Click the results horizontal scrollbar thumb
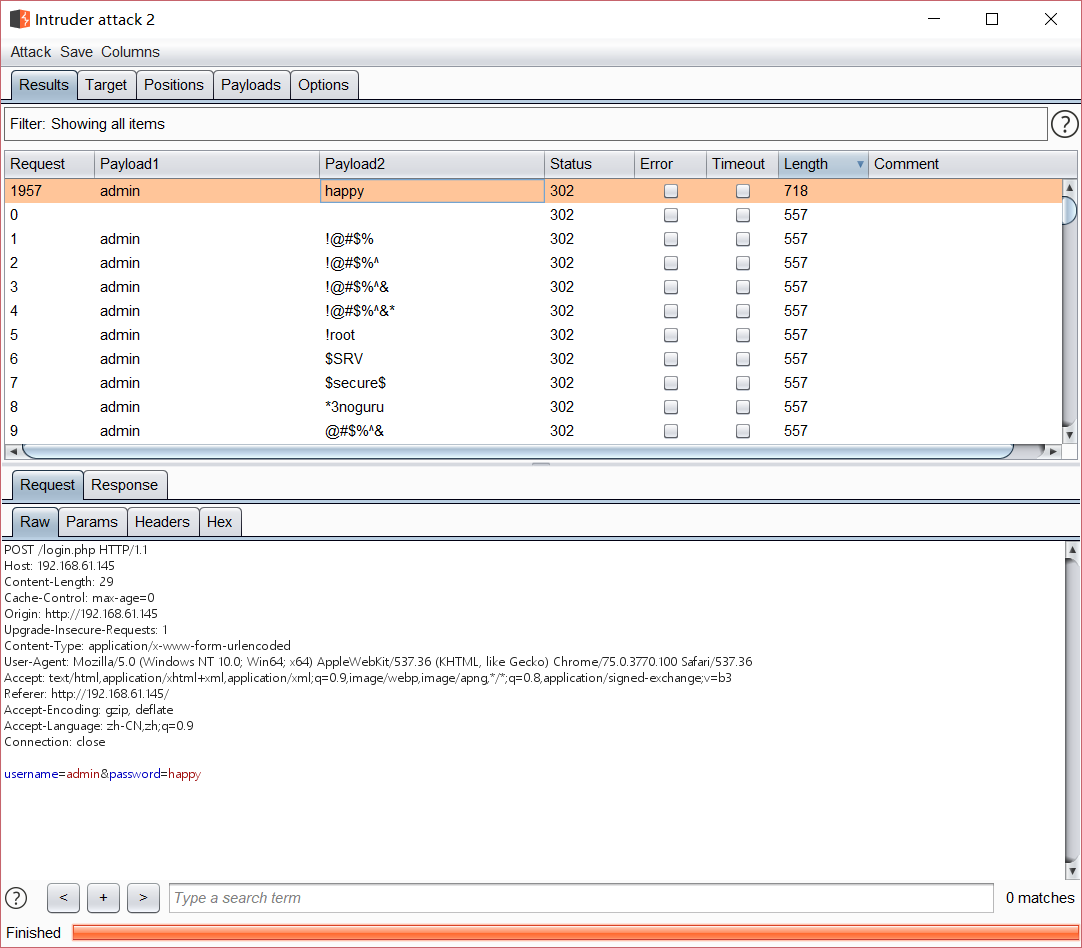The width and height of the screenshot is (1082, 948). coord(518,451)
